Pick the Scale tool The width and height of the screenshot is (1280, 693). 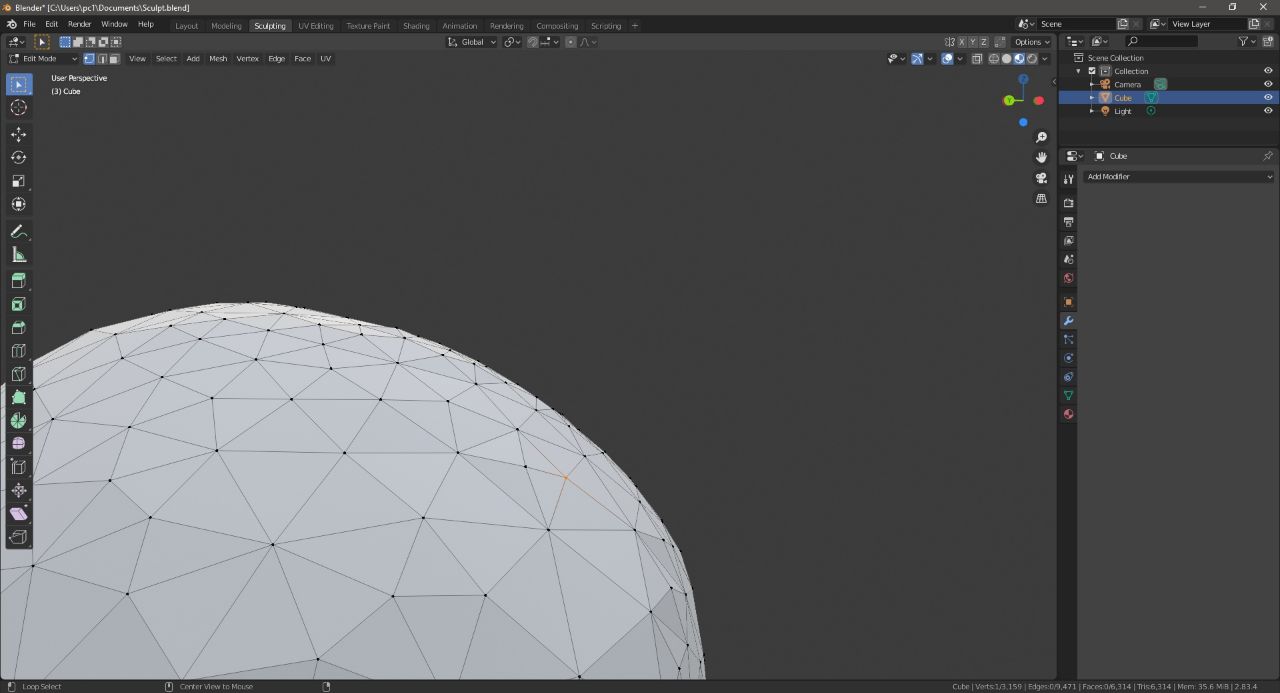pos(19,181)
